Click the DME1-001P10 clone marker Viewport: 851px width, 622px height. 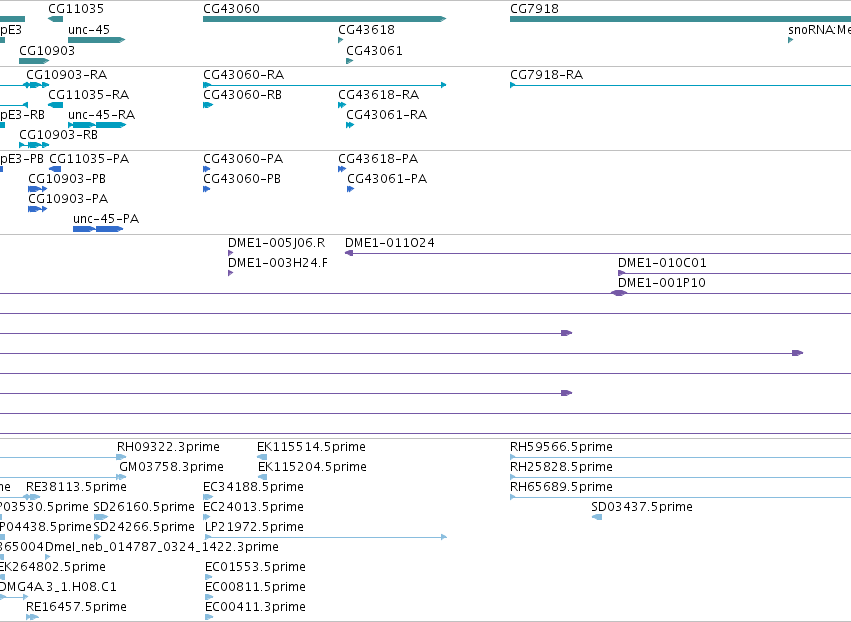(x=619, y=293)
